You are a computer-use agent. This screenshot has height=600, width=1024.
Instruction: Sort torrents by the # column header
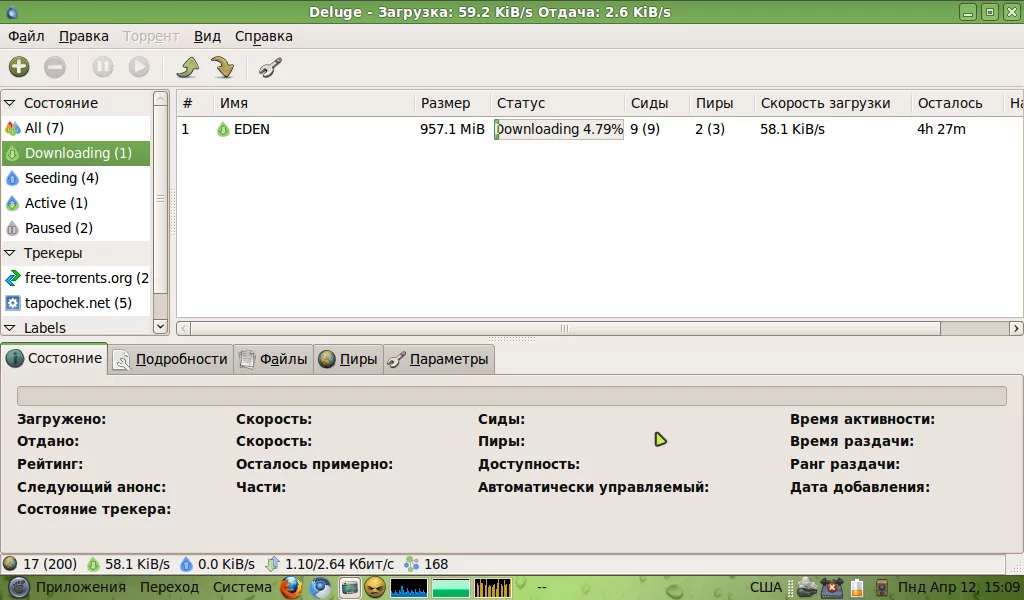(195, 103)
